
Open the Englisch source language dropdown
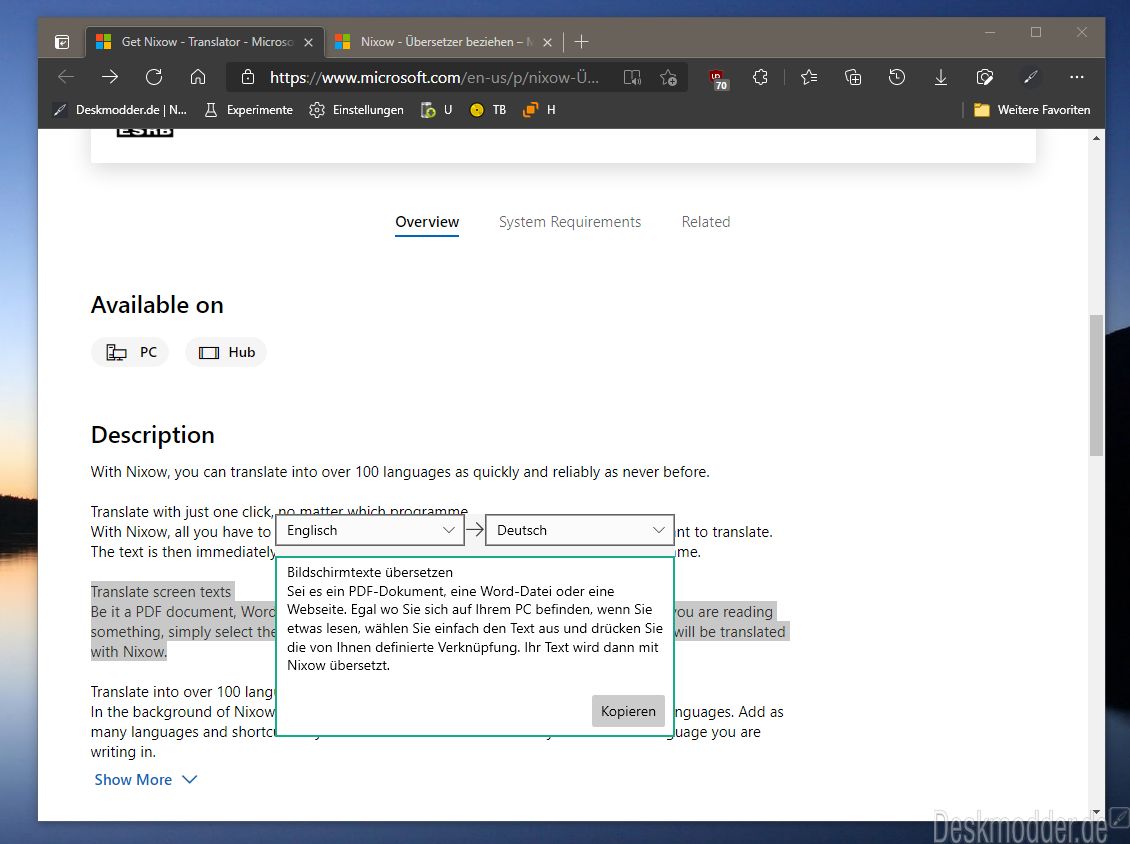[x=370, y=530]
